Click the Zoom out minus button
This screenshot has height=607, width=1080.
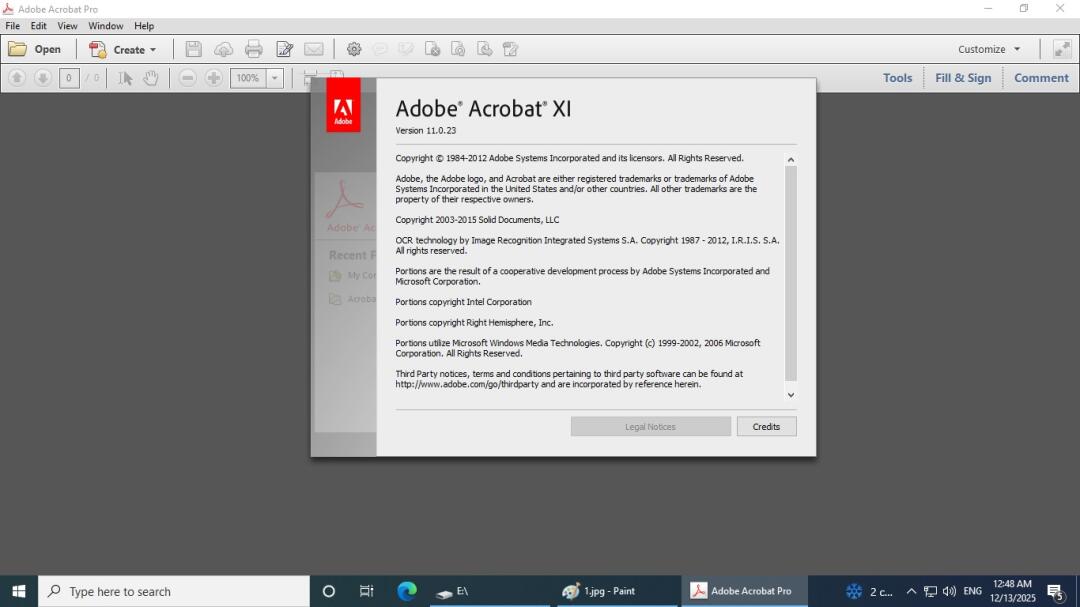[187, 78]
